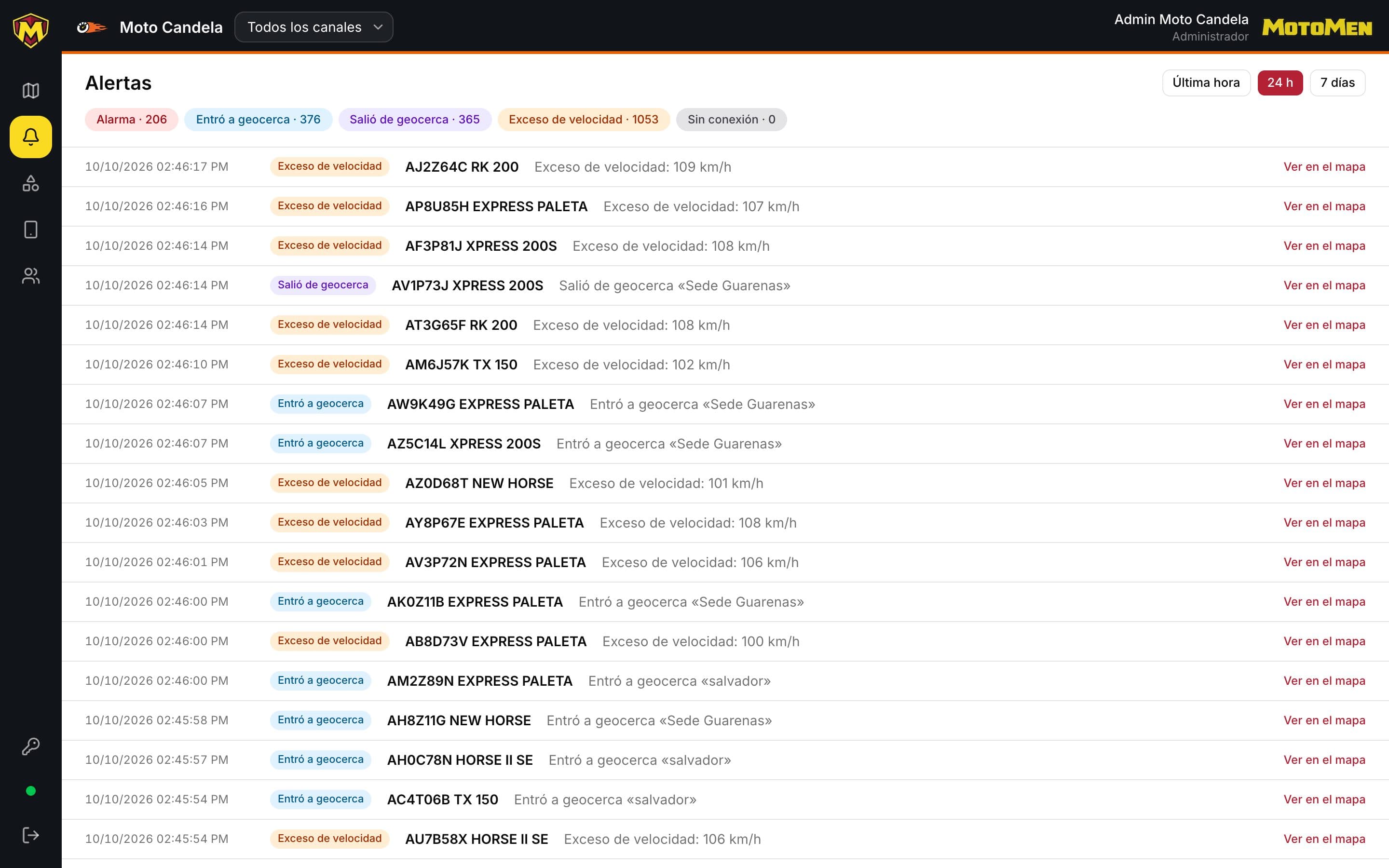This screenshot has height=868, width=1389.
Task: Click the green connection status dot
Action: click(x=31, y=791)
